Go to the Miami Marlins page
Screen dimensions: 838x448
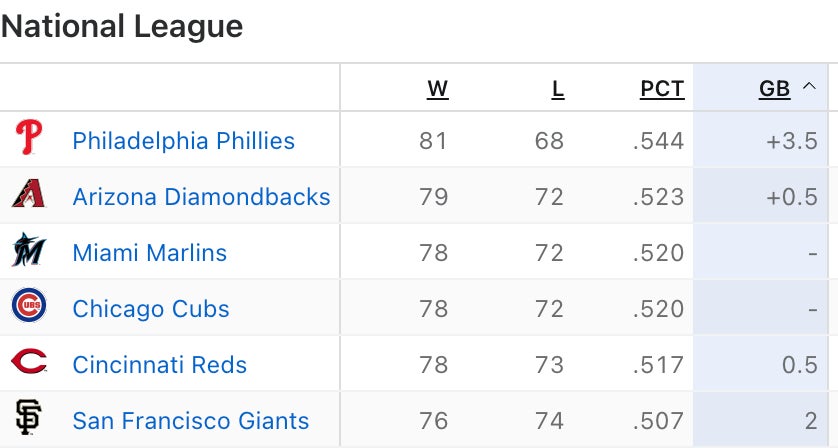(x=149, y=253)
